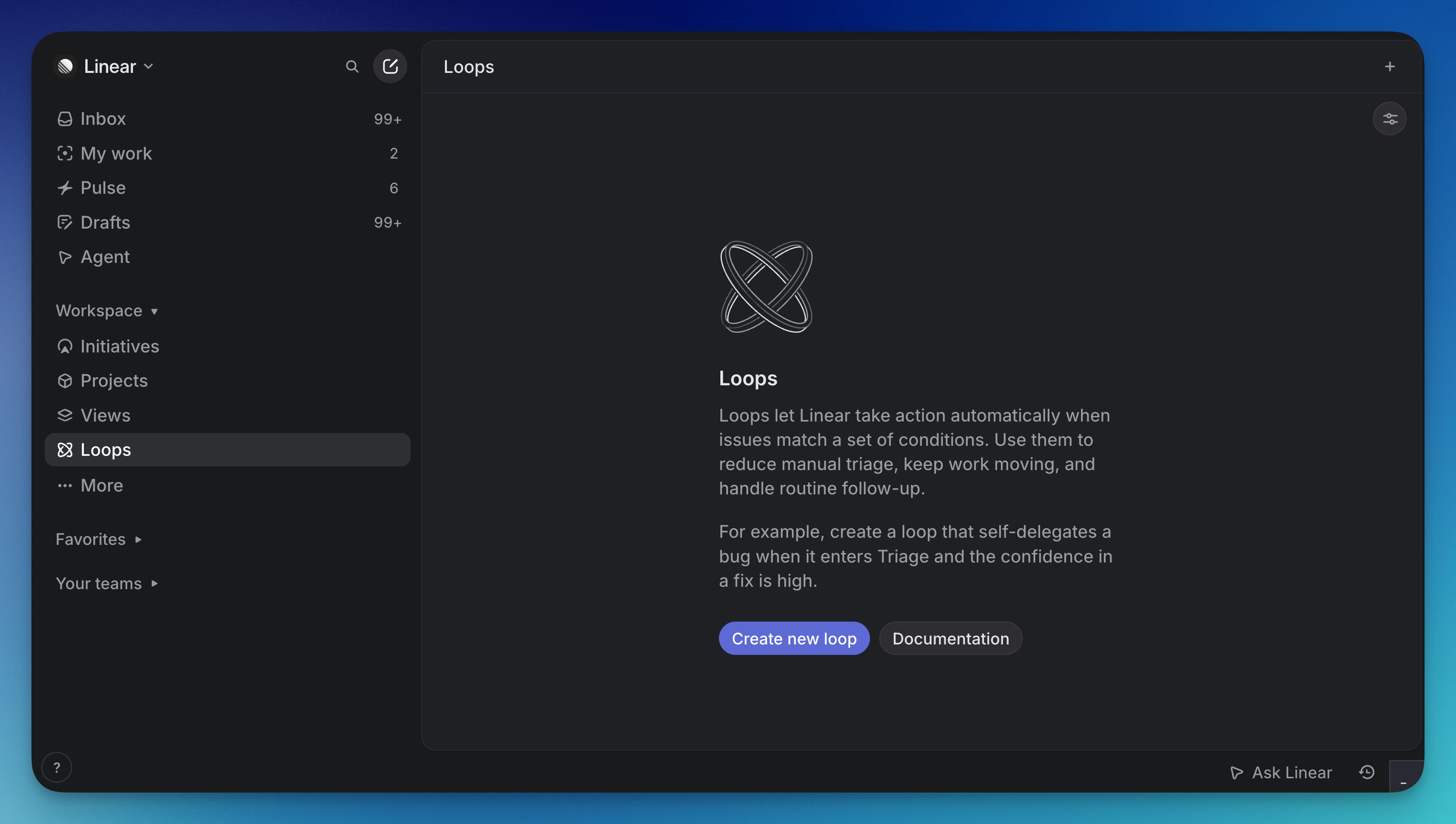This screenshot has height=824, width=1456.
Task: Click the My work count 2
Action: pos(394,153)
